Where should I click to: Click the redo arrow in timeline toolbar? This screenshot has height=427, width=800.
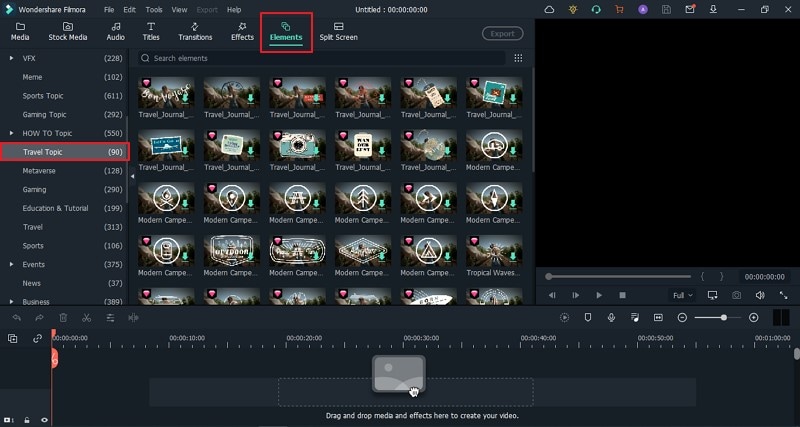coord(39,318)
